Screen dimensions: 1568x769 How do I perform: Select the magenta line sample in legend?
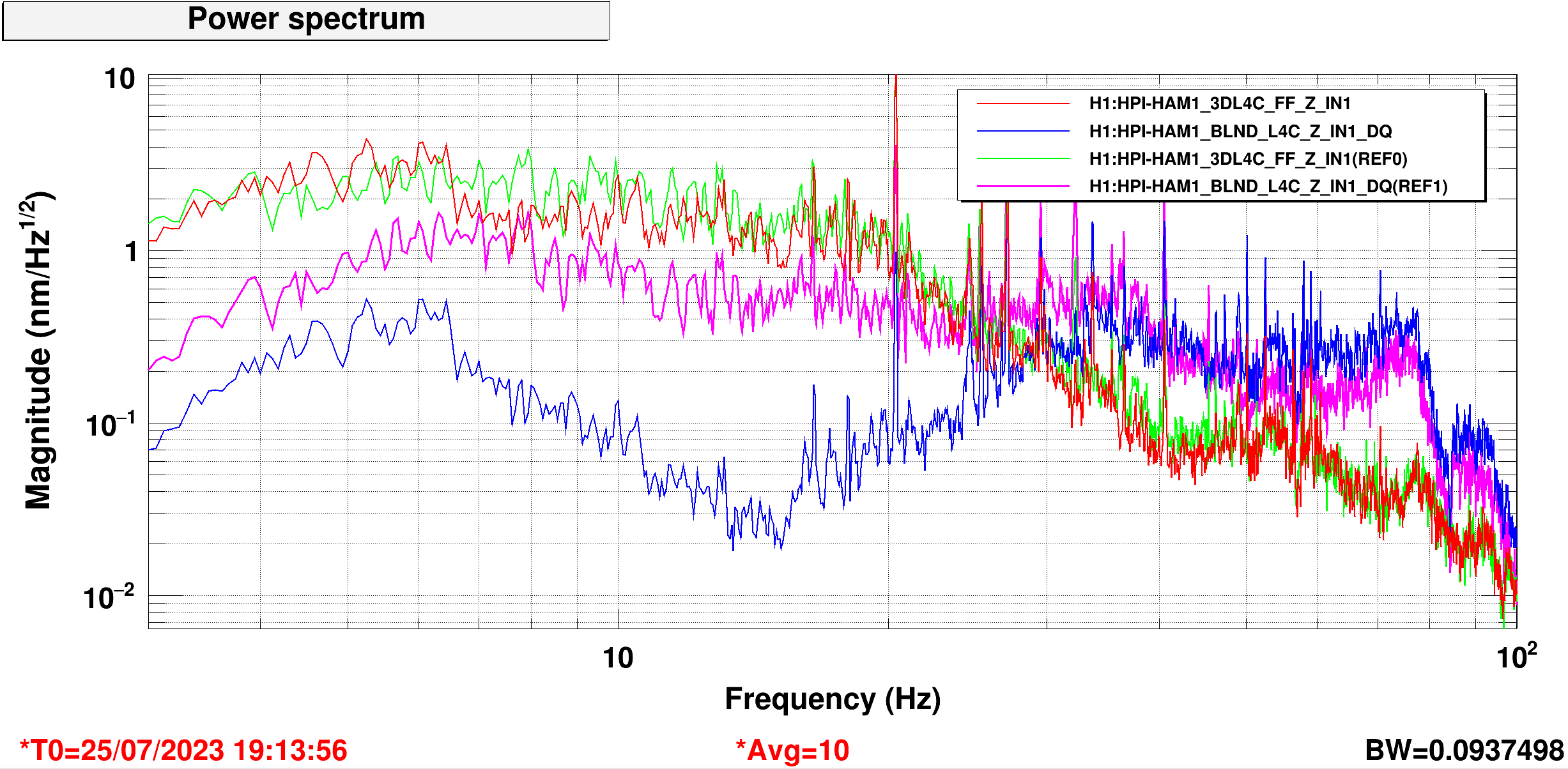point(1022,187)
